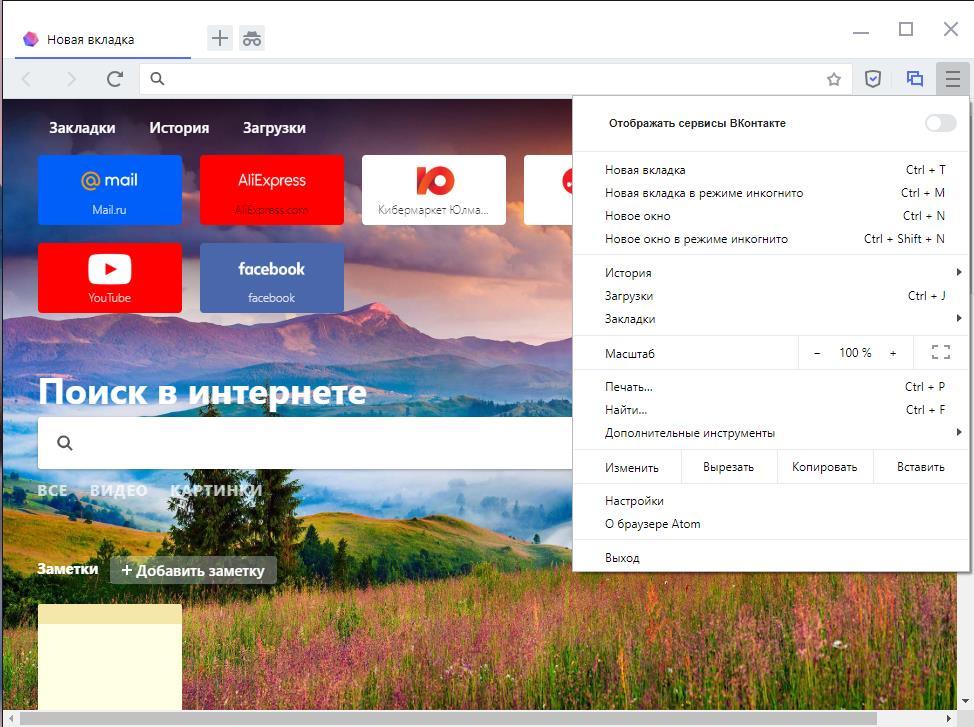The height and width of the screenshot is (727, 974).
Task: Click the overlapping windows toolbar icon
Action: [914, 79]
